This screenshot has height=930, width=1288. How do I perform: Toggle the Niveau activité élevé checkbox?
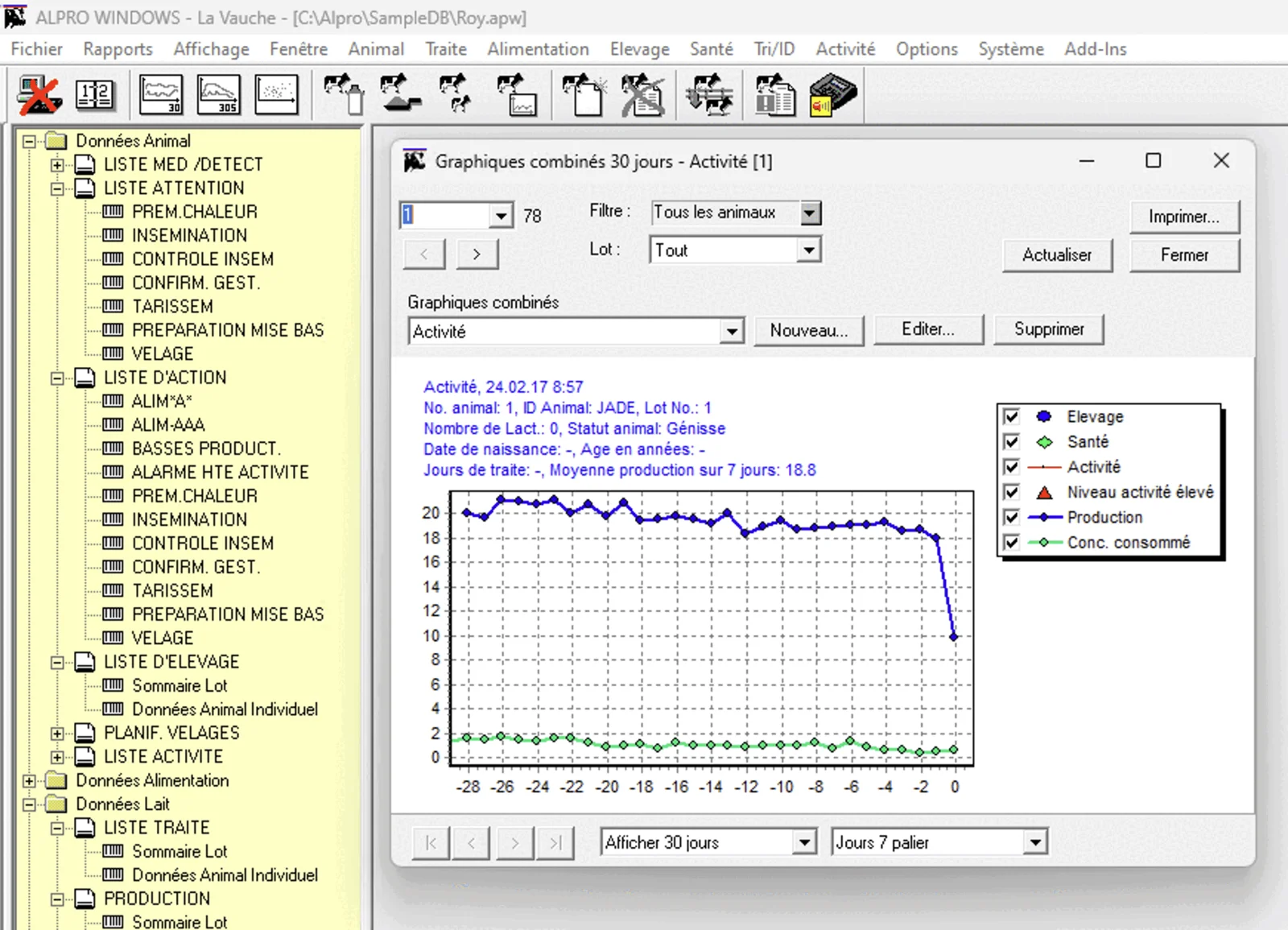click(1012, 492)
